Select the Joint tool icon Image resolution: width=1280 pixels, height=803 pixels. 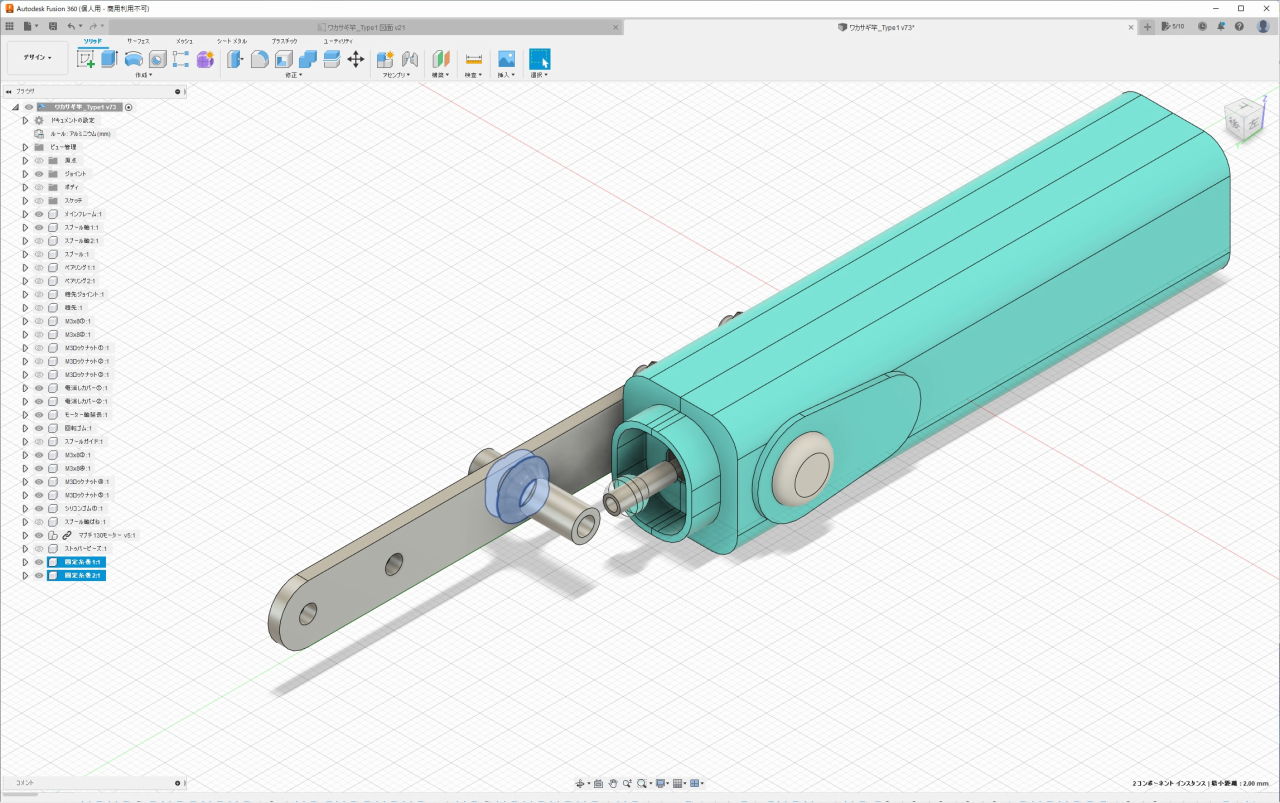[409, 59]
